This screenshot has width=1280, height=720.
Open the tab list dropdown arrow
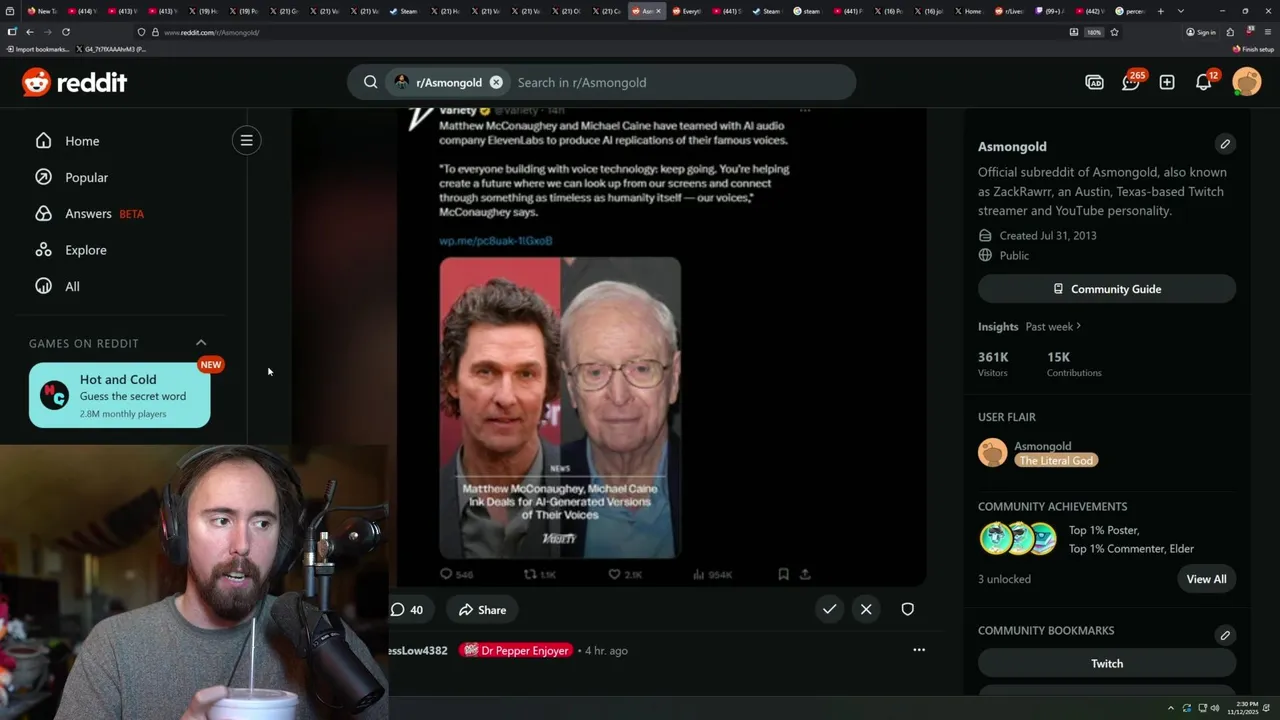(1181, 11)
